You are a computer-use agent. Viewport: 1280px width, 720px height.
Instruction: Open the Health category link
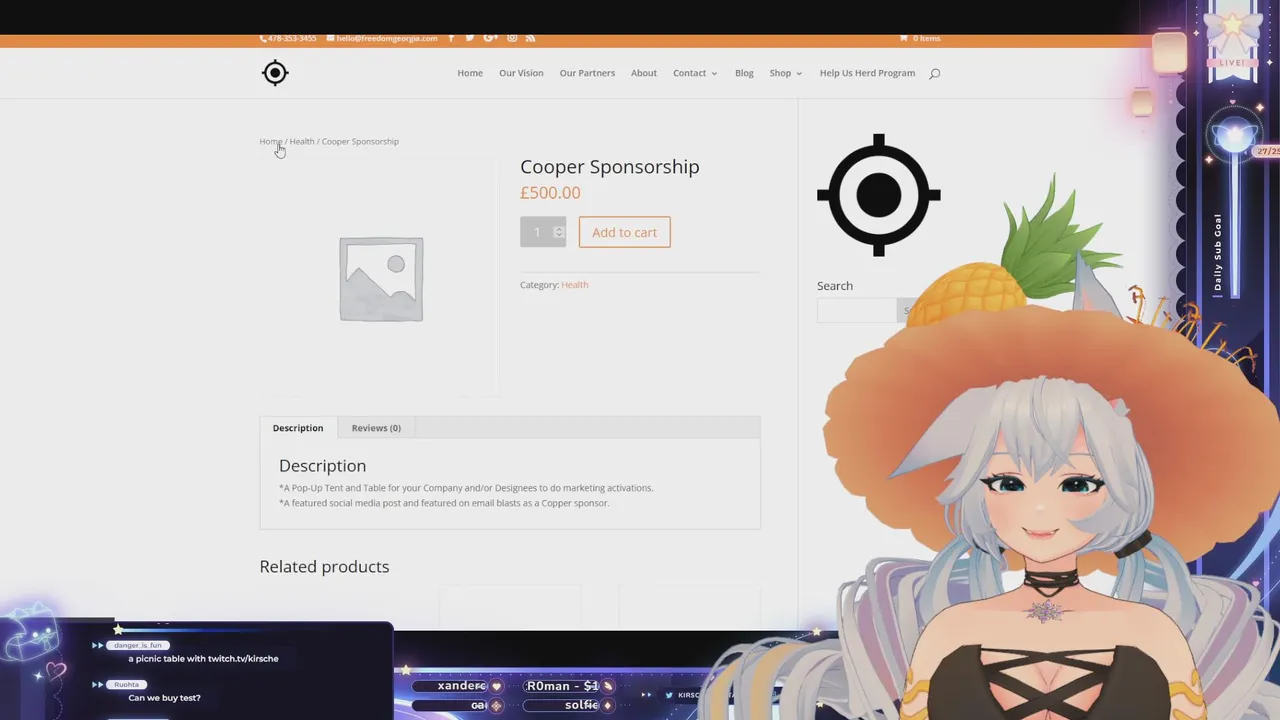coord(575,285)
